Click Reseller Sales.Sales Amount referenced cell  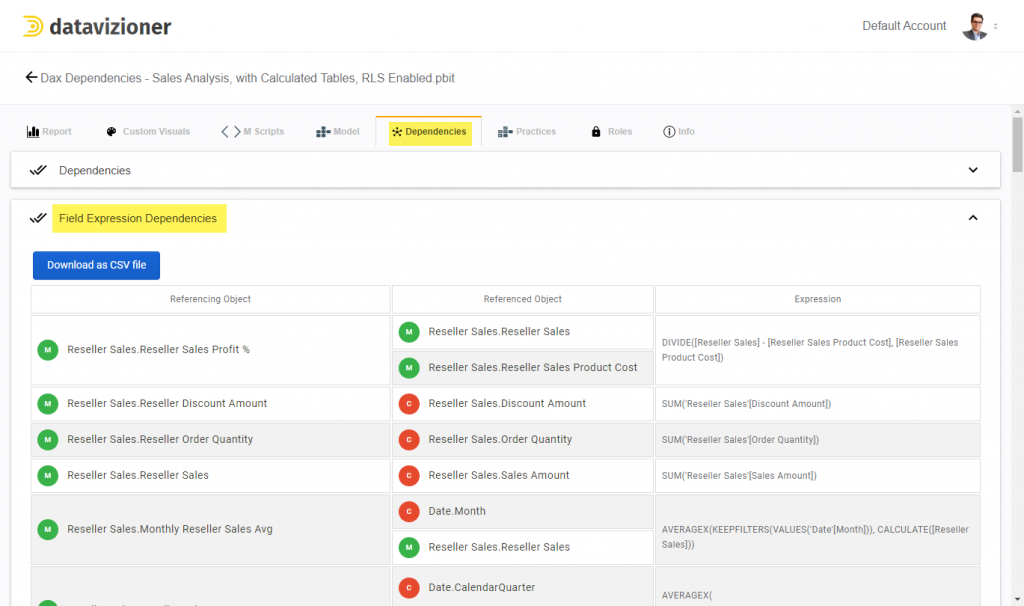click(522, 475)
